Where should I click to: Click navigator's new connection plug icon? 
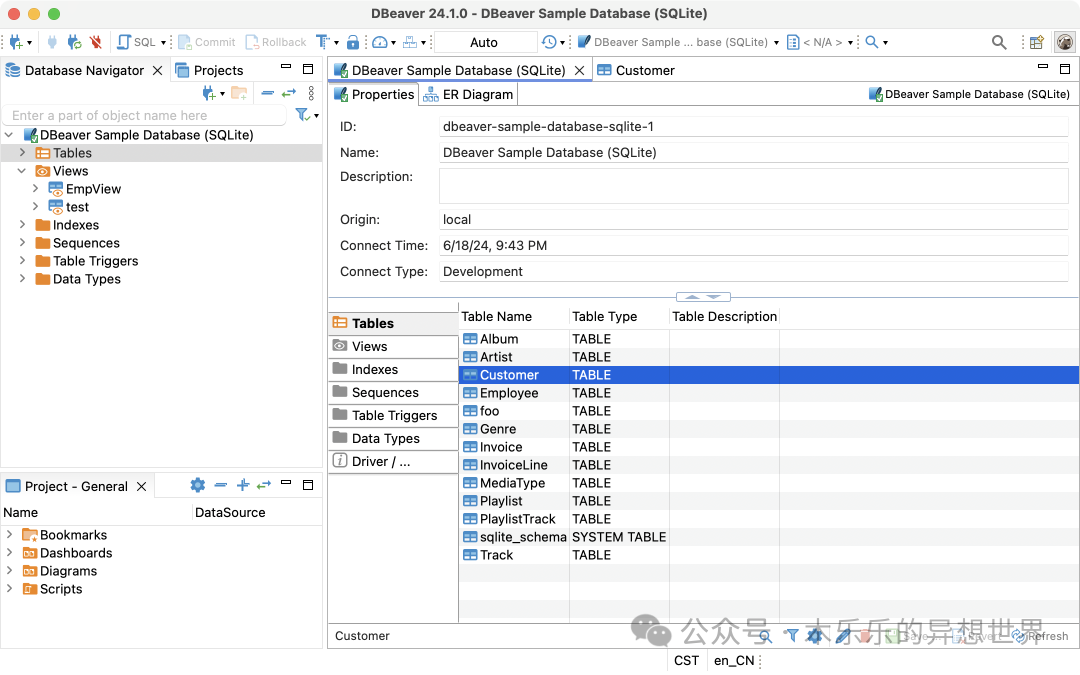(x=209, y=93)
